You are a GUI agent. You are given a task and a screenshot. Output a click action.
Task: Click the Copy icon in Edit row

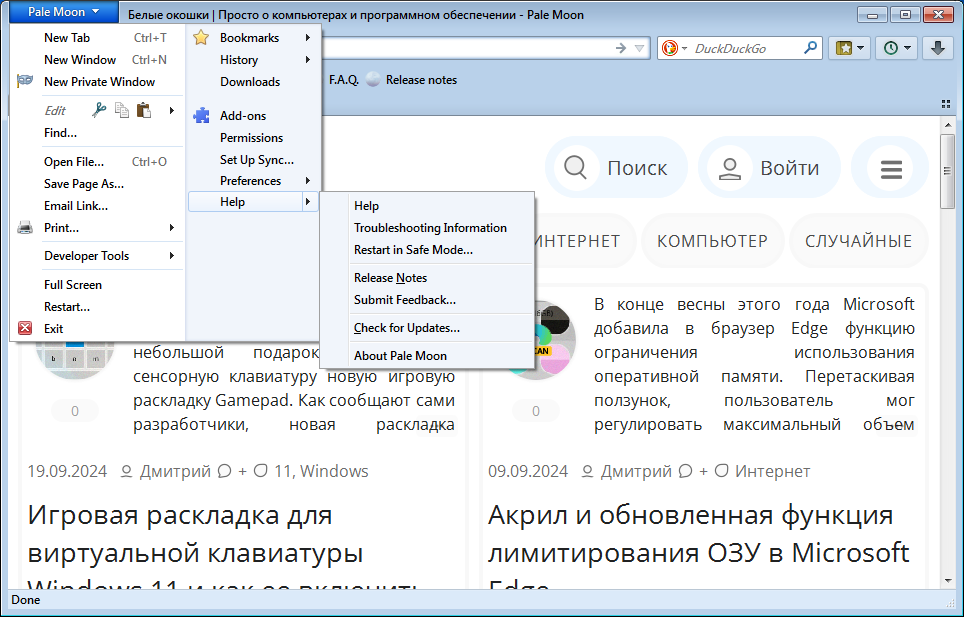click(122, 111)
